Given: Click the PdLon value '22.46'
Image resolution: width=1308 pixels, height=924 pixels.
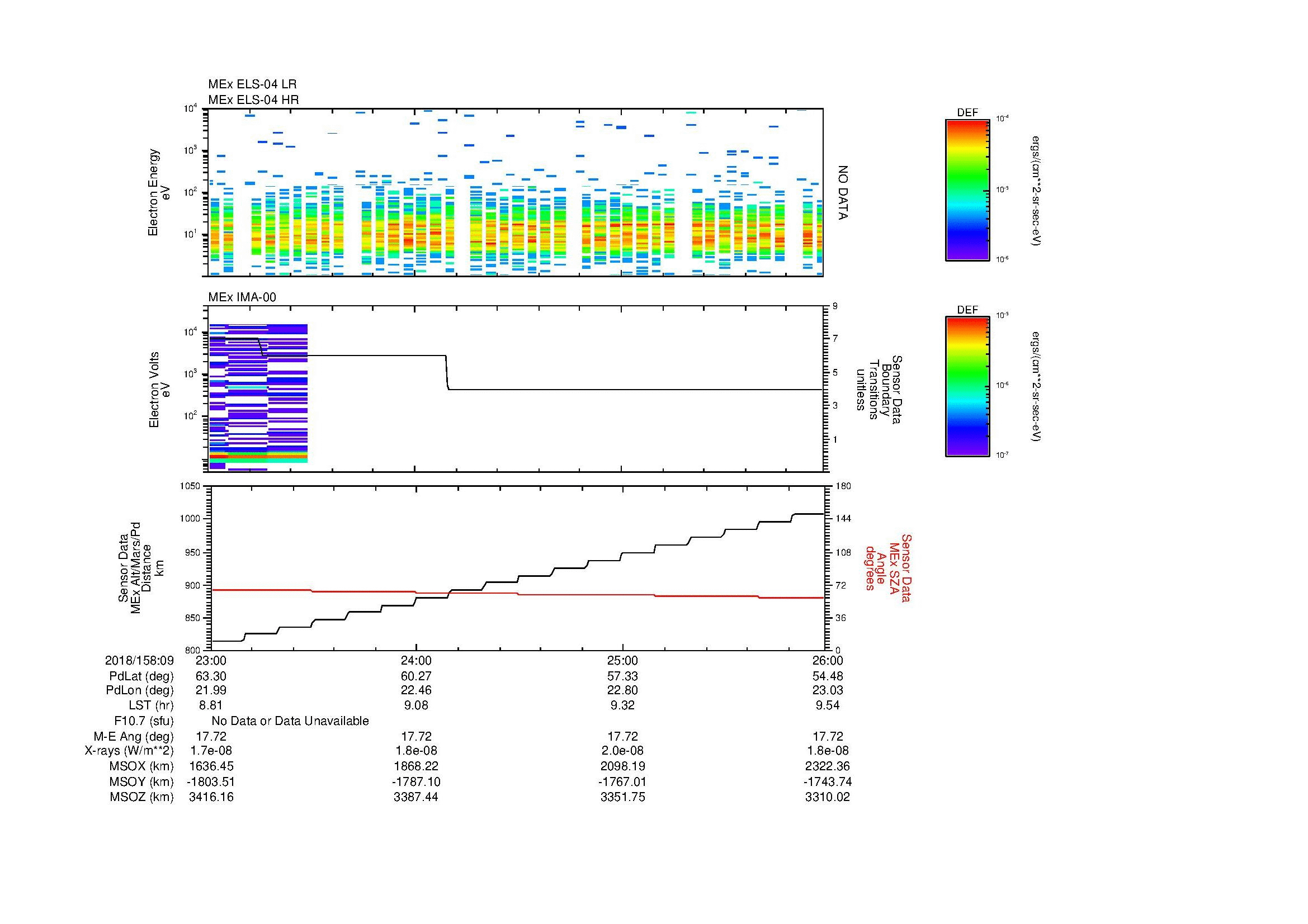Looking at the screenshot, I should pos(417,690).
